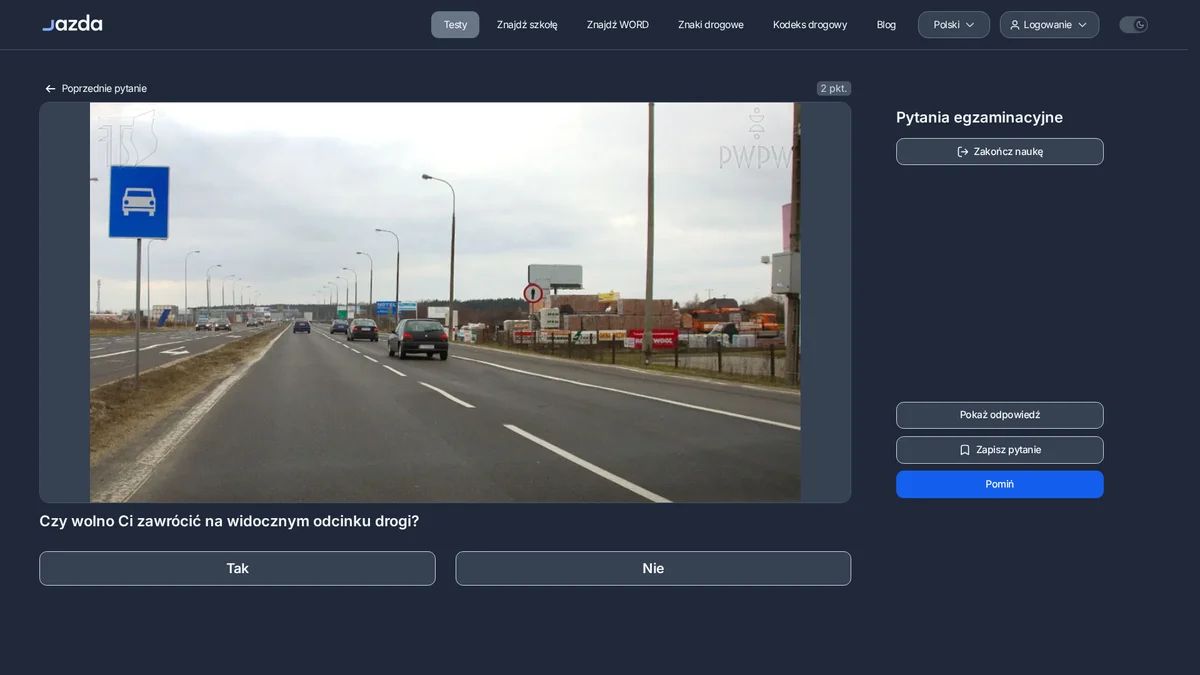This screenshot has height=675, width=1200.
Task: Open the Testy tab
Action: [x=455, y=25]
